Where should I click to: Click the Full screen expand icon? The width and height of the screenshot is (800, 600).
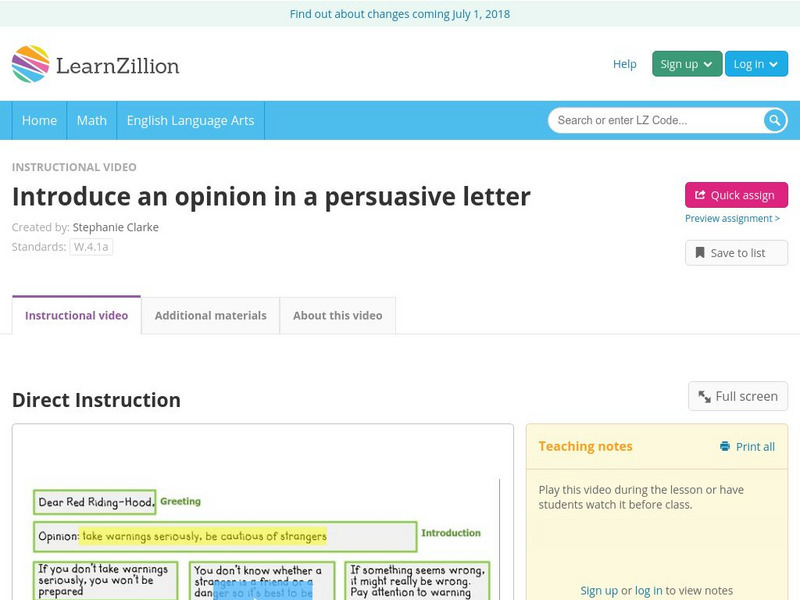point(705,397)
